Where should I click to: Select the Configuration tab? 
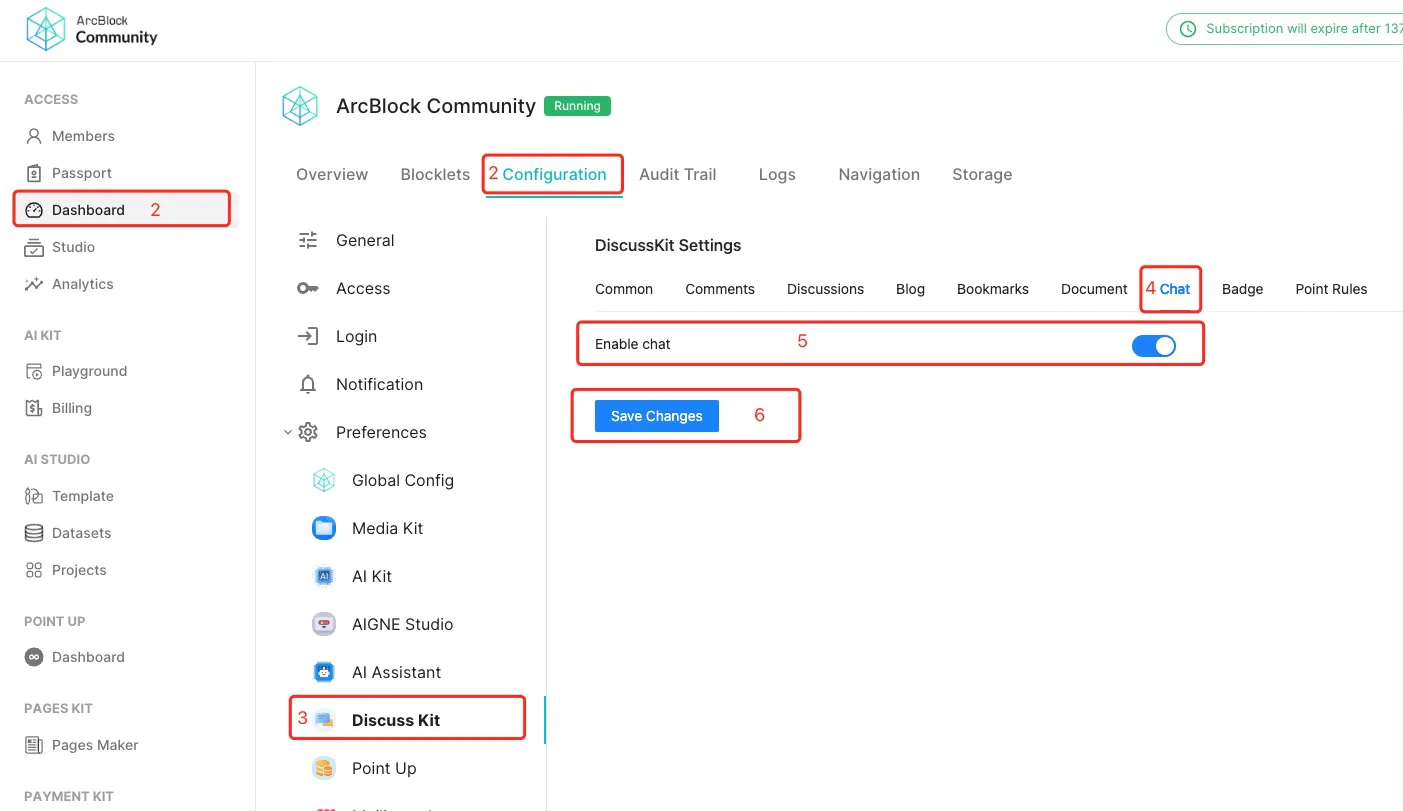pos(554,174)
